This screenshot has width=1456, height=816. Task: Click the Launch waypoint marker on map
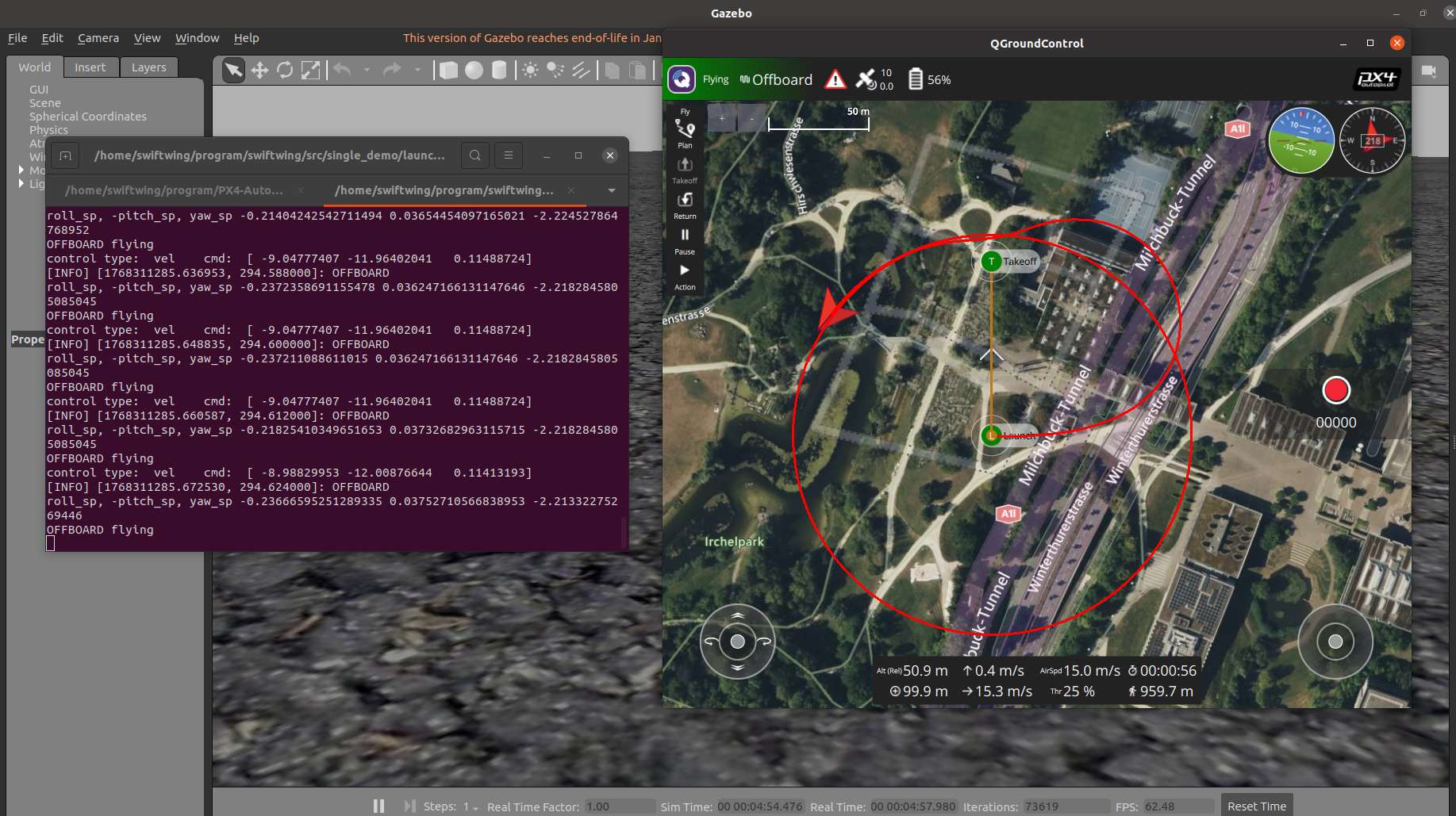pos(991,435)
